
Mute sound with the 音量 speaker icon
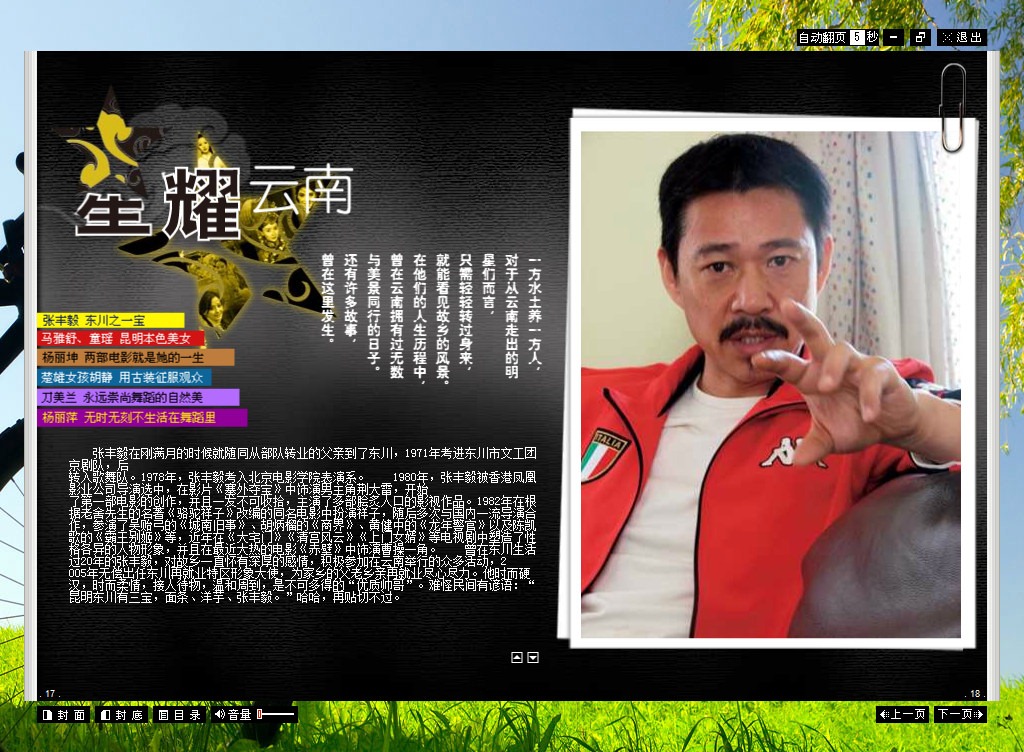220,714
